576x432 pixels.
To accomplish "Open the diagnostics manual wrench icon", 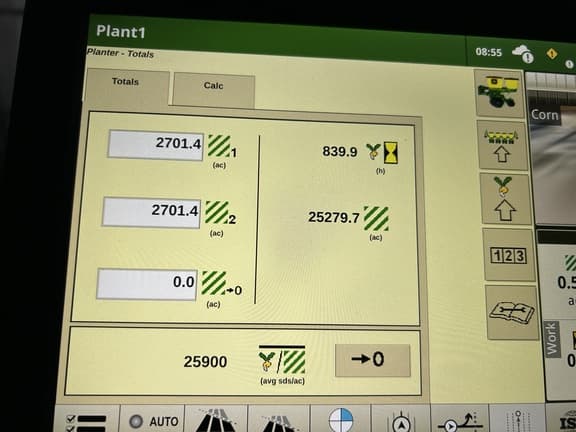I will click(x=512, y=312).
